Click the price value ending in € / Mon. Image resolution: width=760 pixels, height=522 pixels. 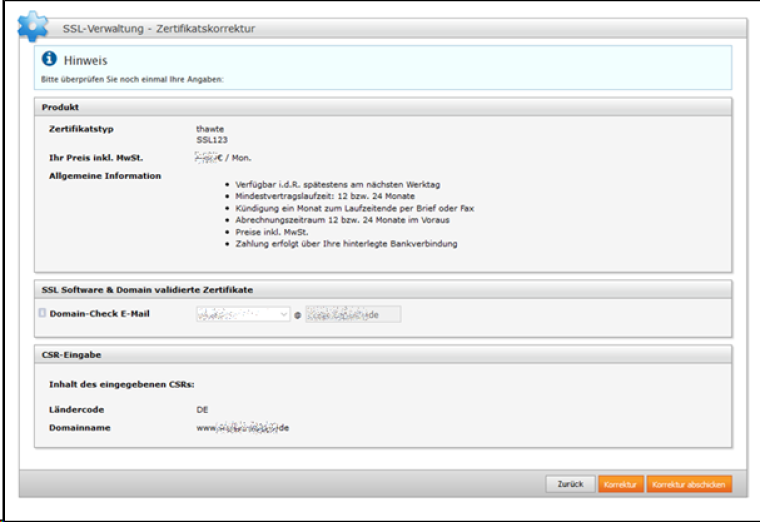(x=223, y=158)
